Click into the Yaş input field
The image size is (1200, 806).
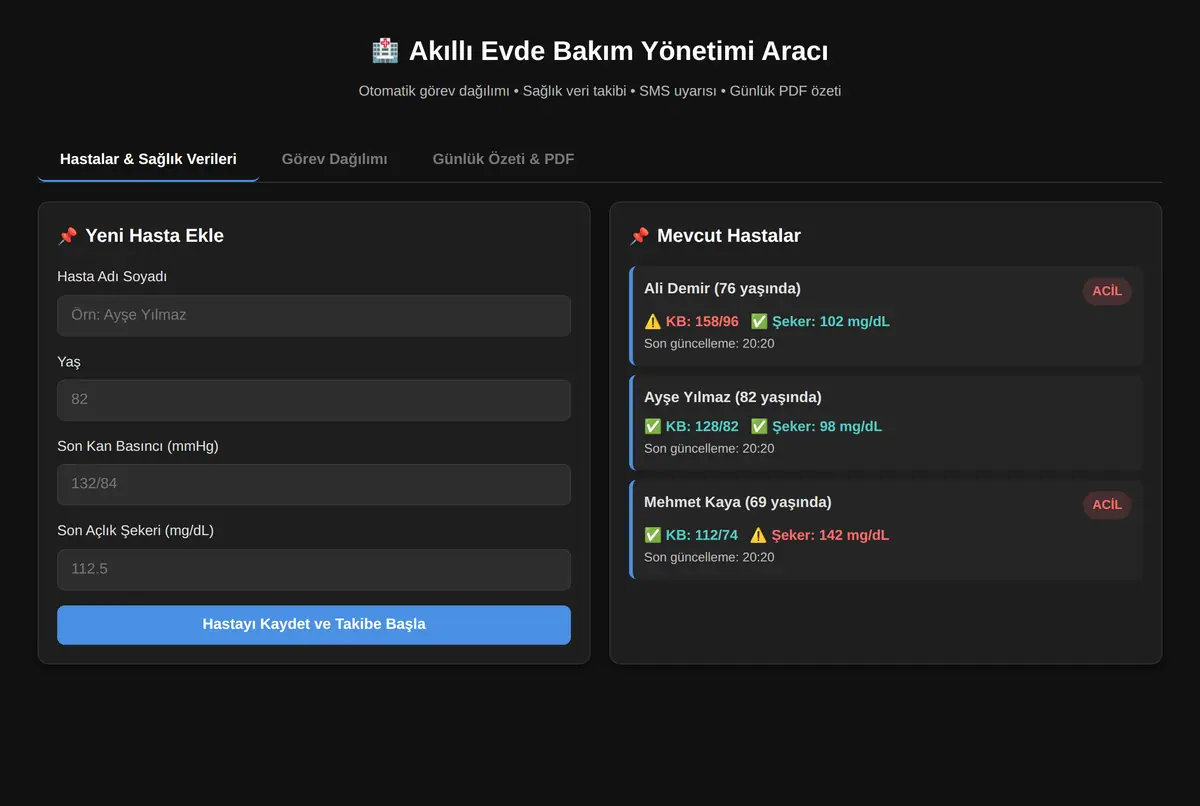pos(314,399)
